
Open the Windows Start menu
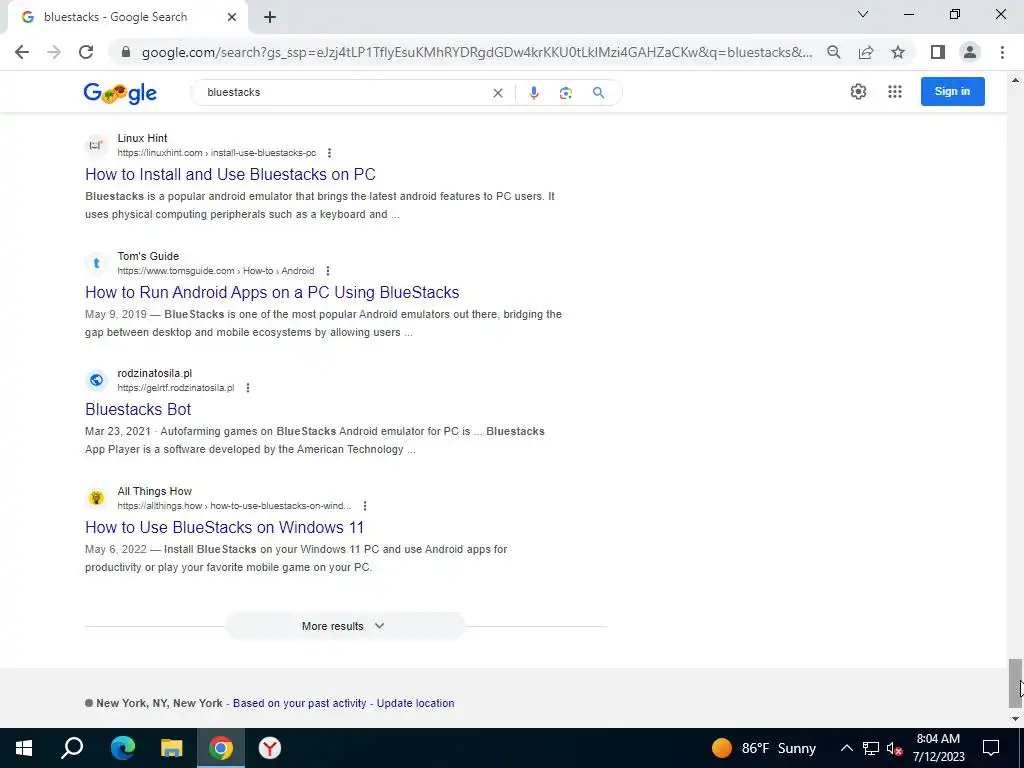pos(24,748)
